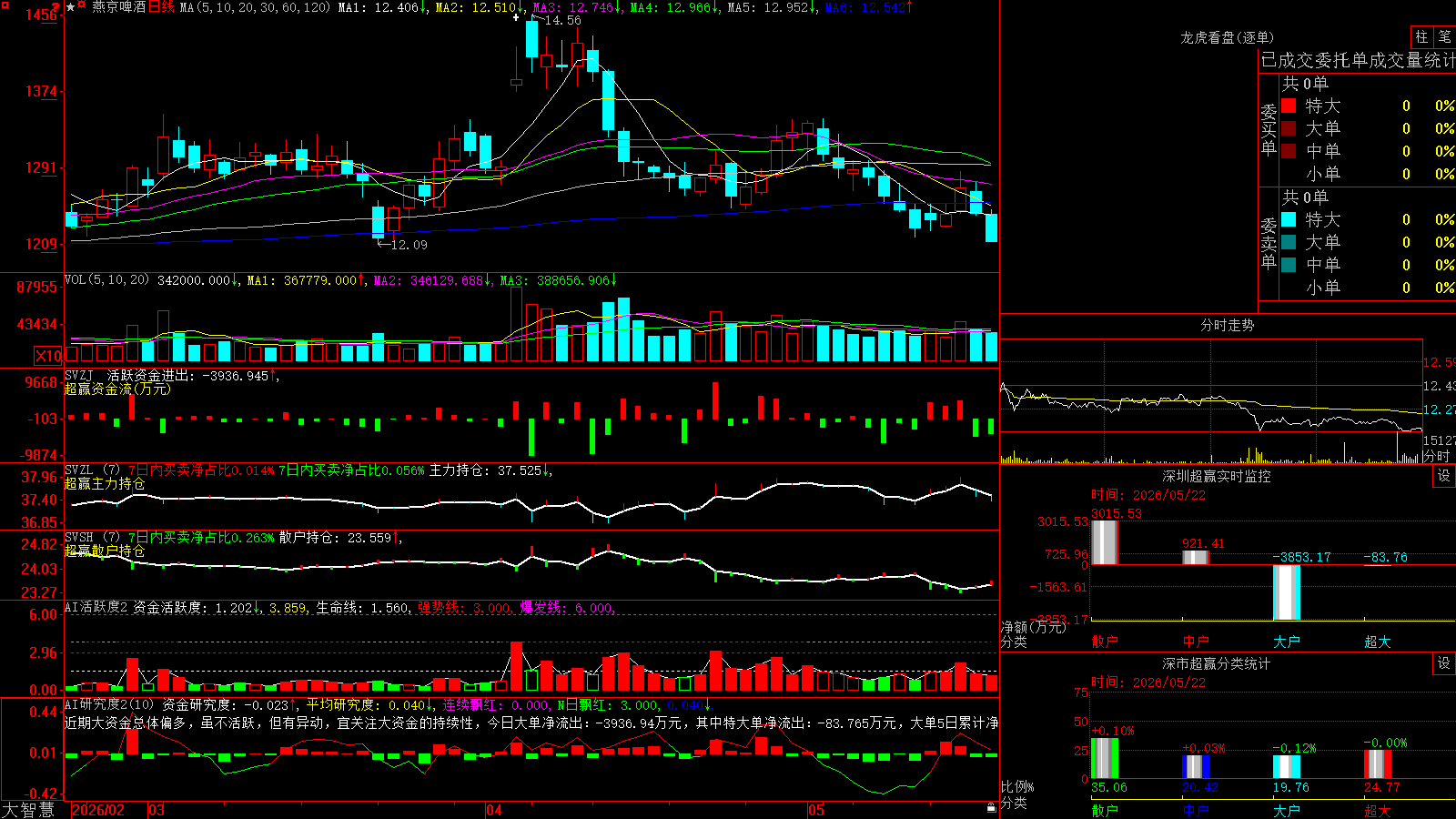This screenshot has height=819, width=1456.
Task: Click the blue 20.42 中户 bar in 分类统计
Action: (x=1196, y=766)
